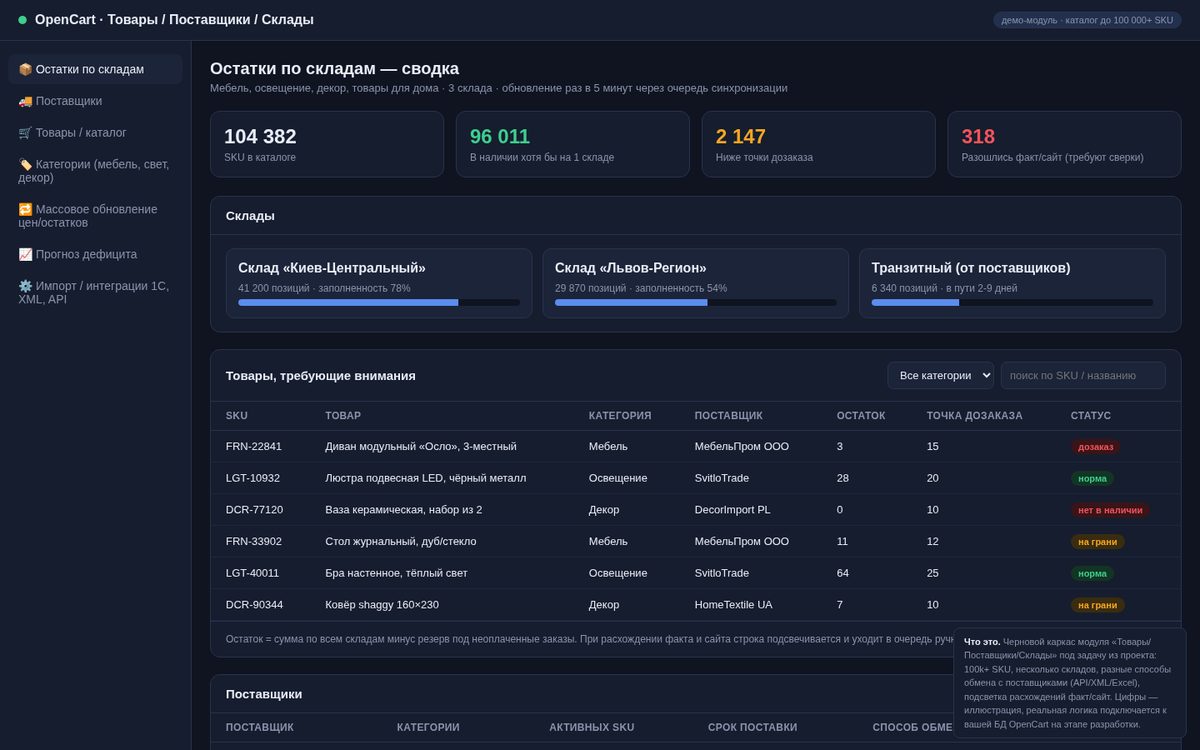1200x750 pixels.
Task: Click the Категория column header
Action: pos(620,416)
